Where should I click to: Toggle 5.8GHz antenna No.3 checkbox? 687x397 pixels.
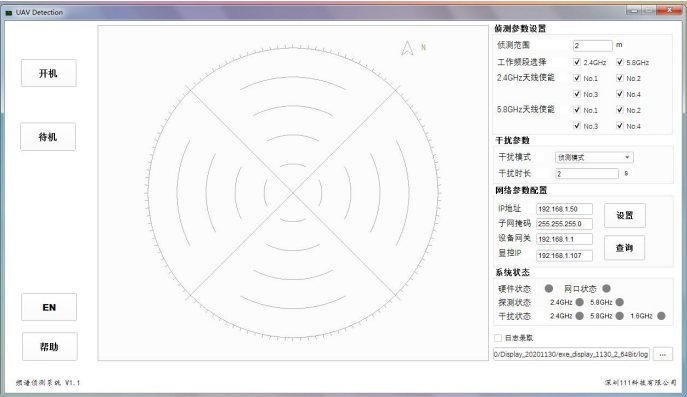pos(577,126)
